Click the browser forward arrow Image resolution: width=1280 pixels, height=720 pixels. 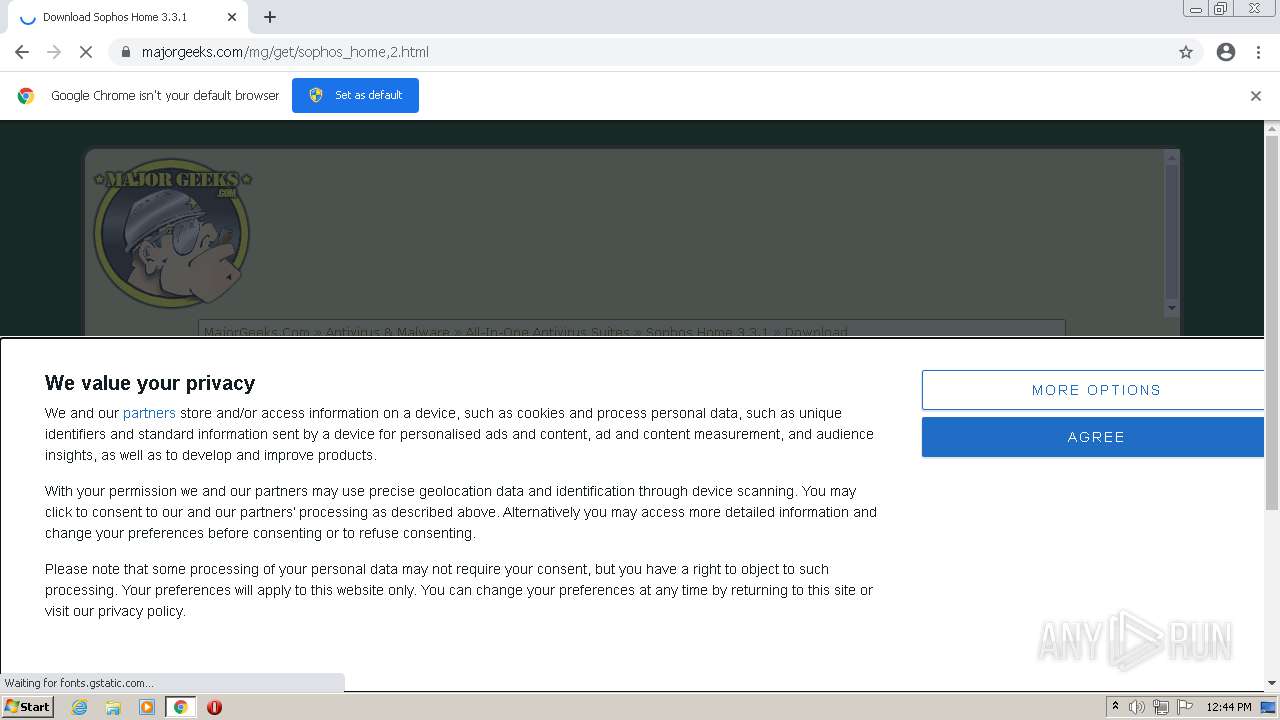point(54,52)
